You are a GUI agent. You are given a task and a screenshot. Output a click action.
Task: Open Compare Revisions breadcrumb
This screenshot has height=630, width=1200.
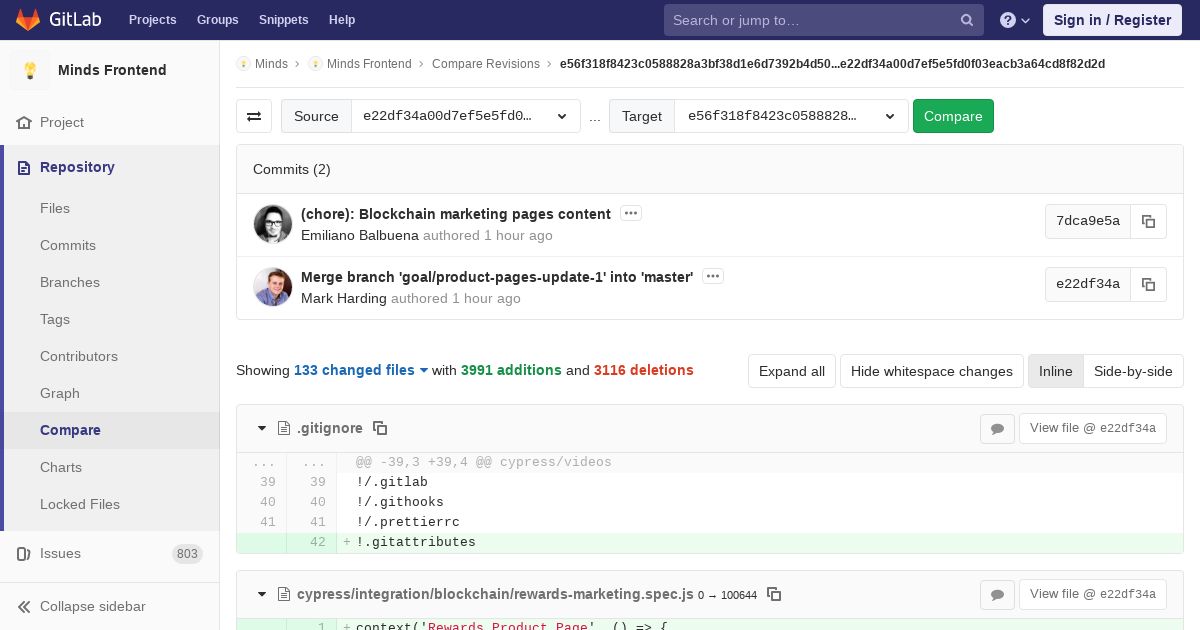tap(486, 64)
